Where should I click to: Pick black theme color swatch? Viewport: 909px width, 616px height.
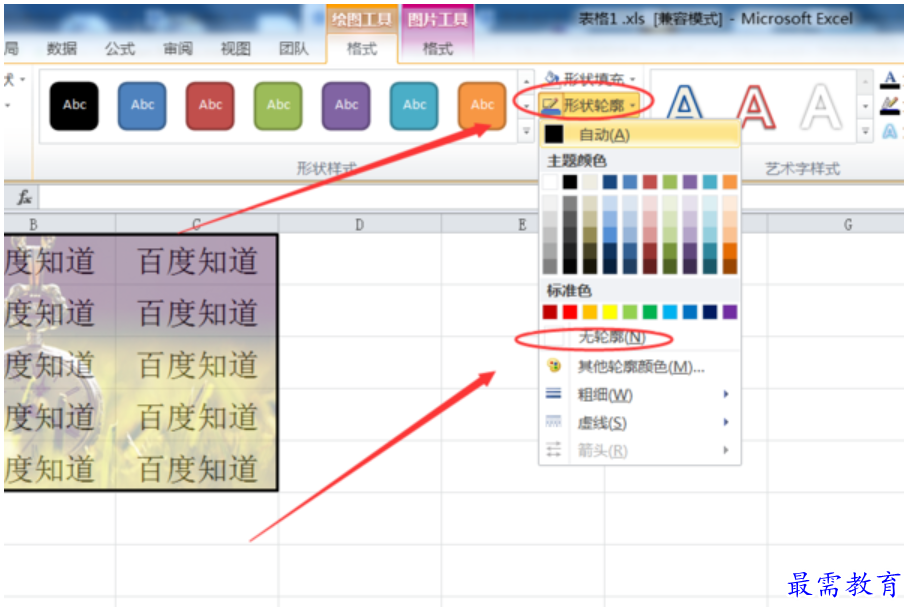coord(570,182)
